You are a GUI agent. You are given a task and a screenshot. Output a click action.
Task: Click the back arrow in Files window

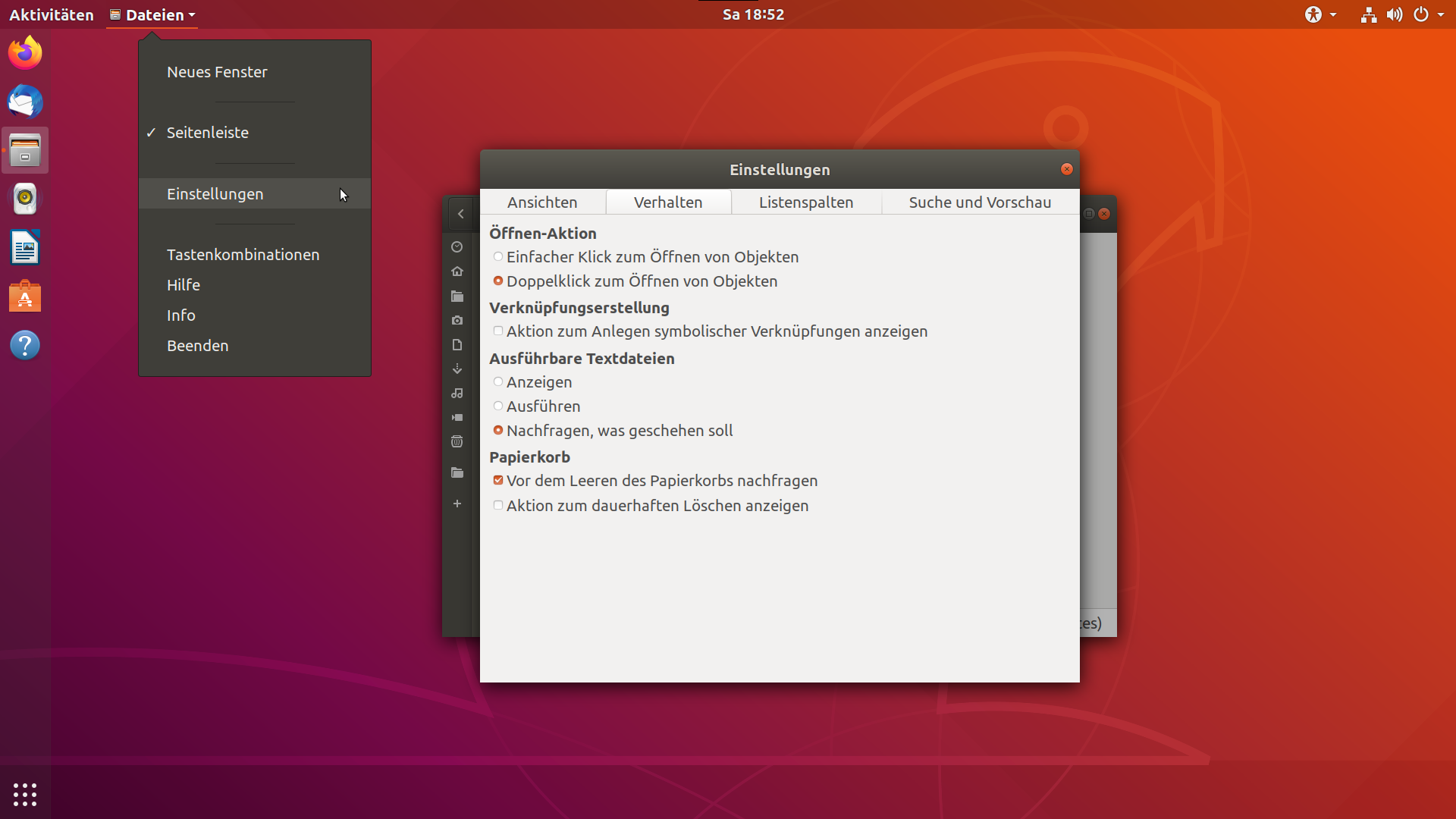pyautogui.click(x=461, y=214)
